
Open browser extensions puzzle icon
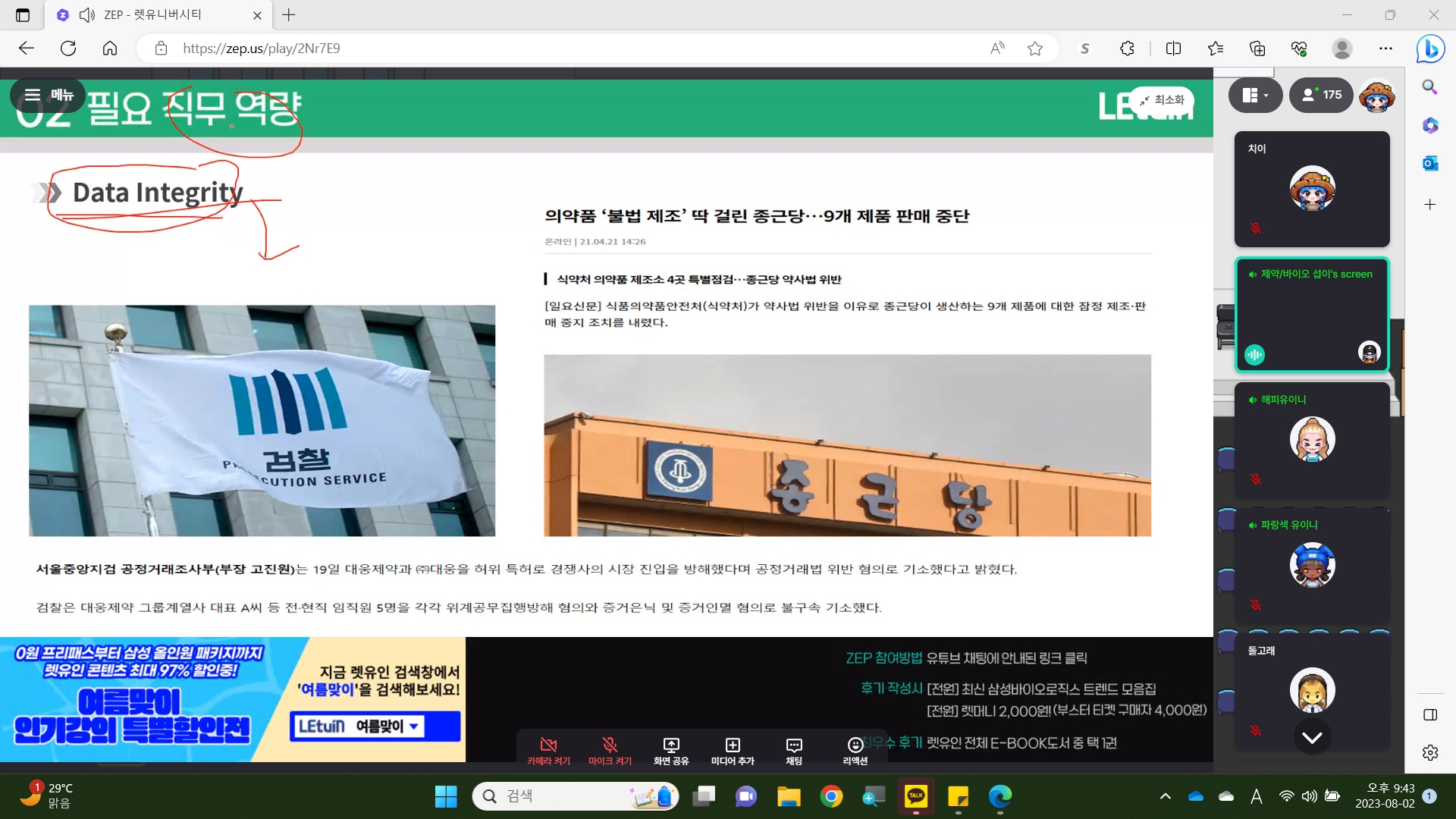pos(1127,49)
